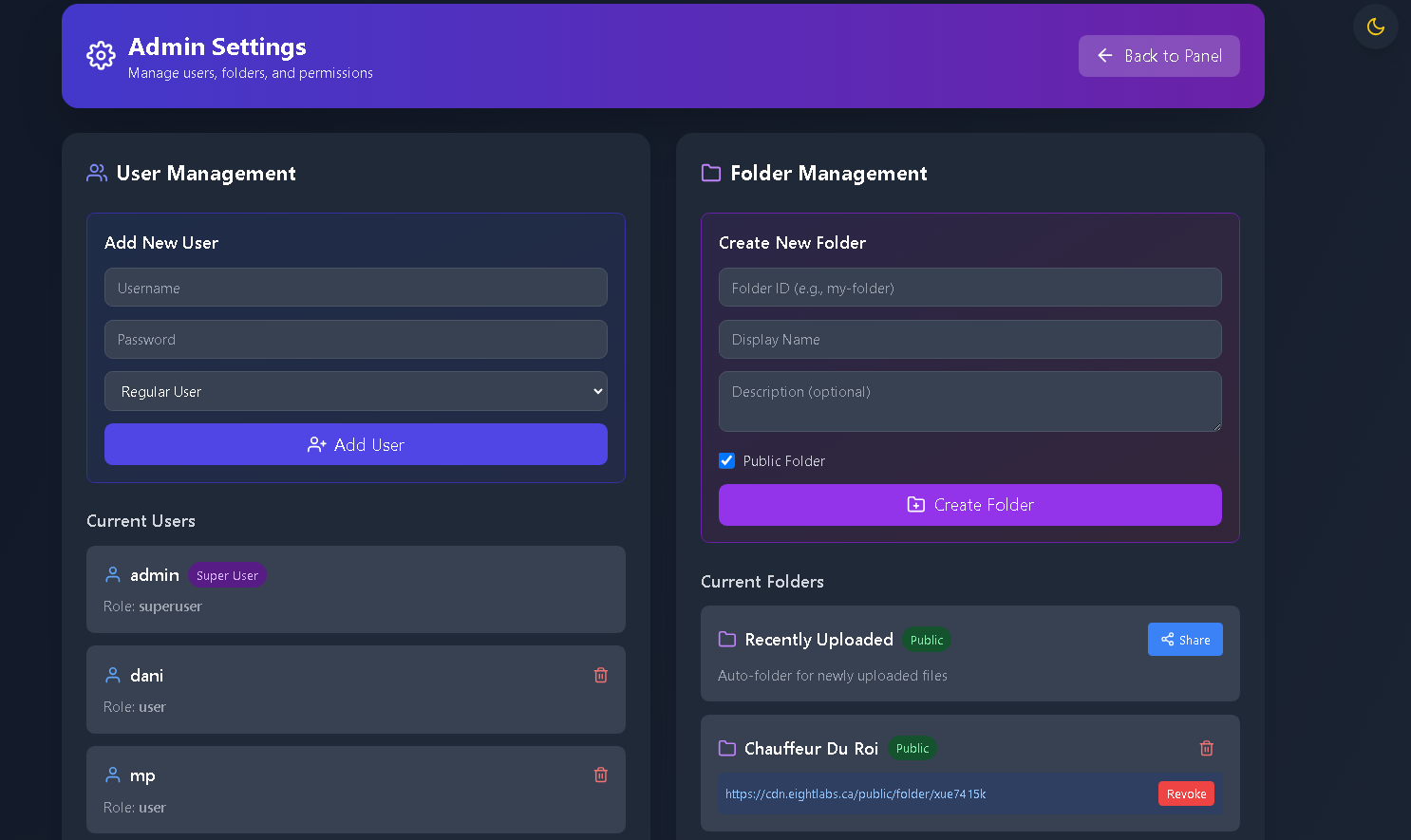The width and height of the screenshot is (1411, 840).
Task: Click the folder icon beside Folder Management heading
Action: coord(711,173)
